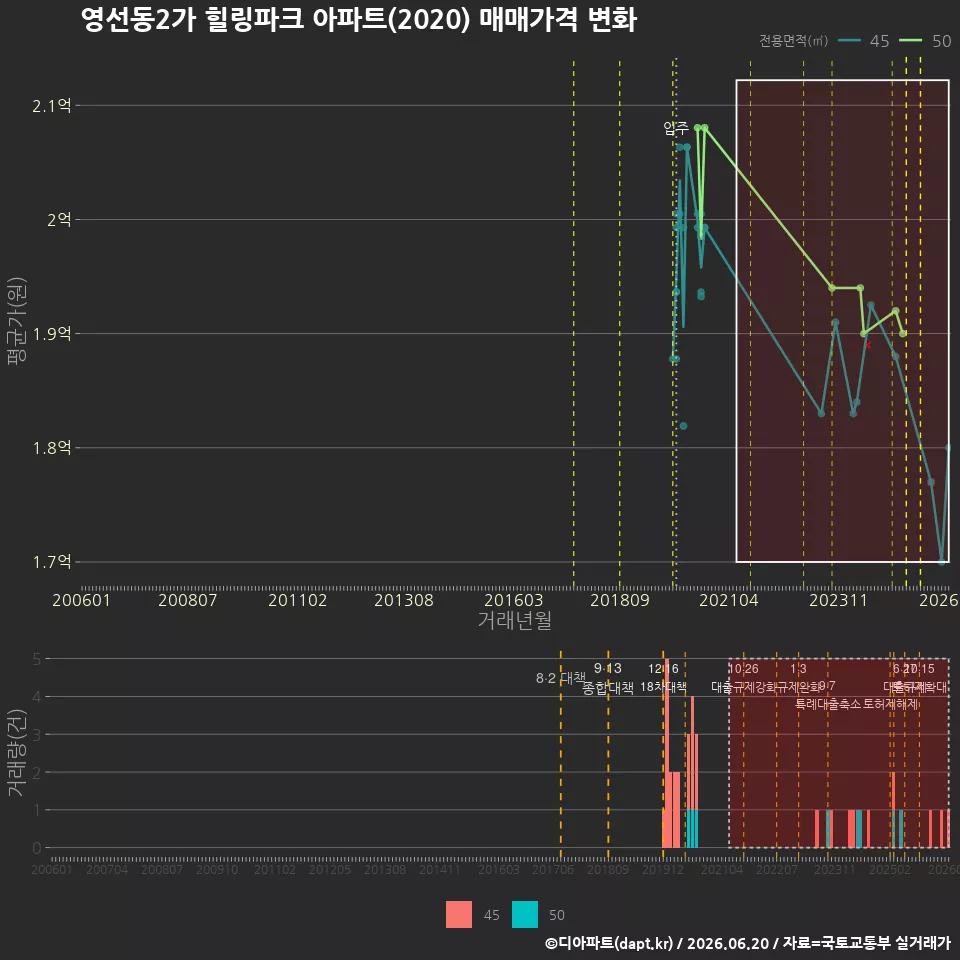Select the 2억 price axis label

tap(59, 220)
